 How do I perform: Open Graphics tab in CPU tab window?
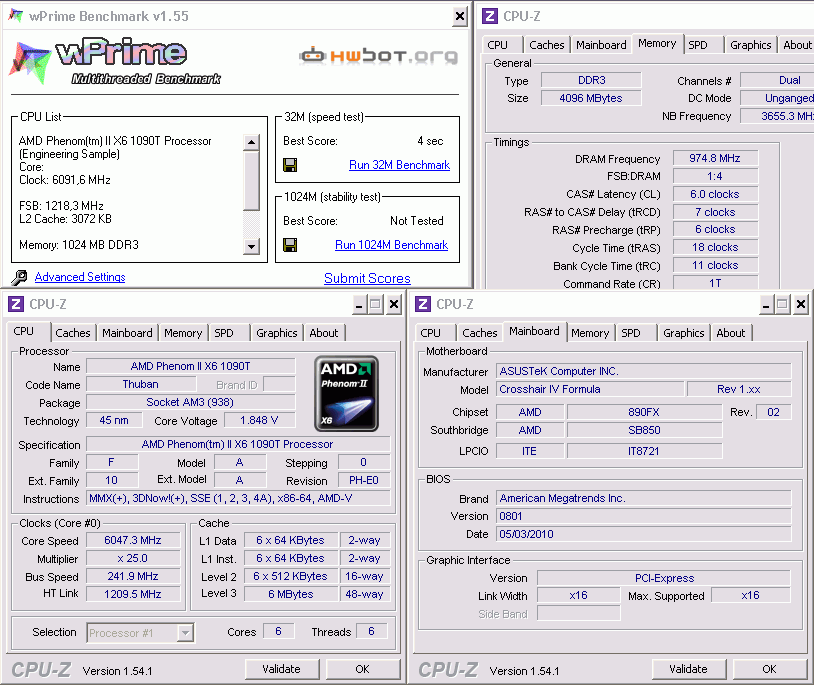tap(277, 333)
